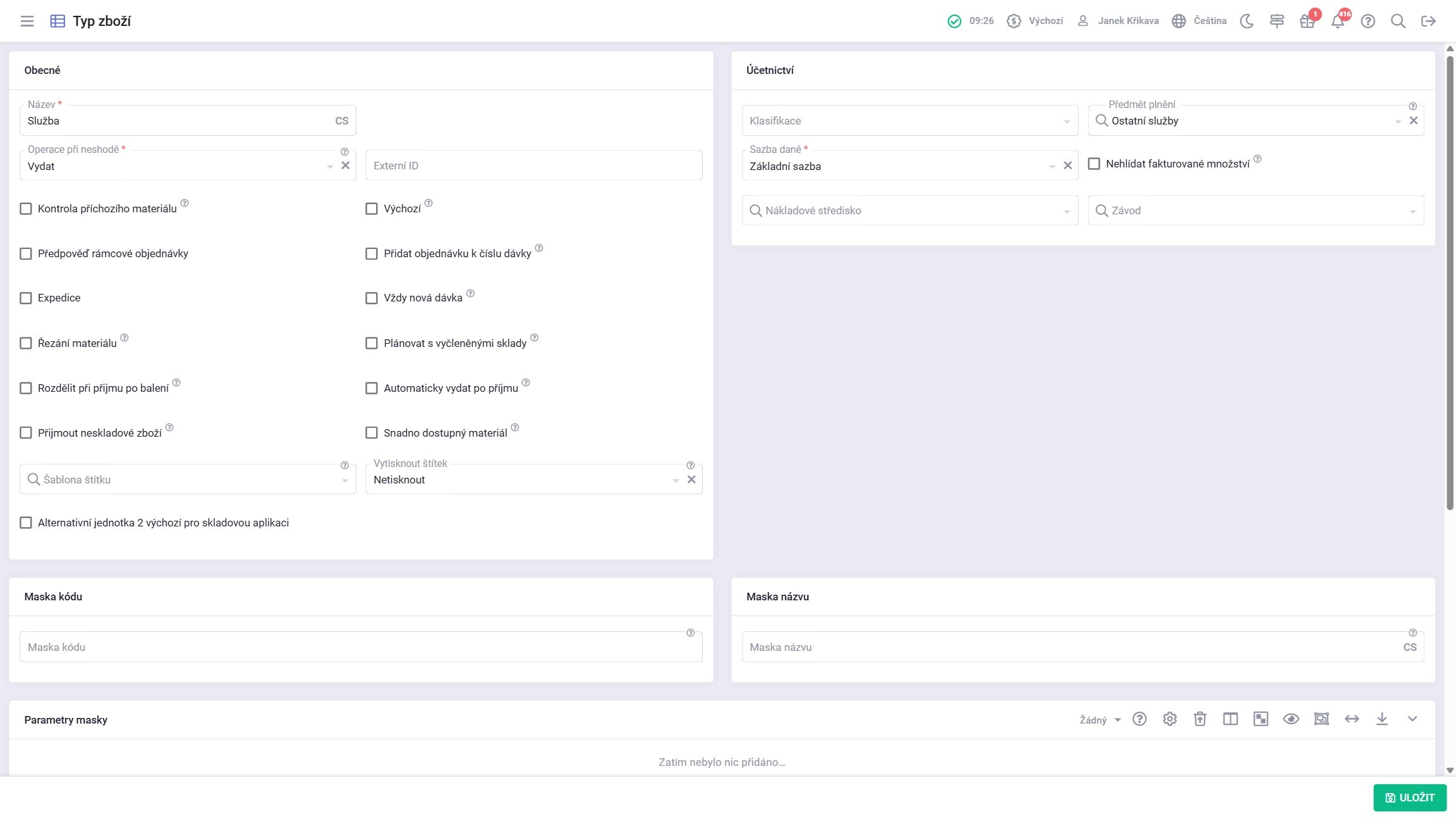Open the Nákladové středisko dropdown

(910, 210)
